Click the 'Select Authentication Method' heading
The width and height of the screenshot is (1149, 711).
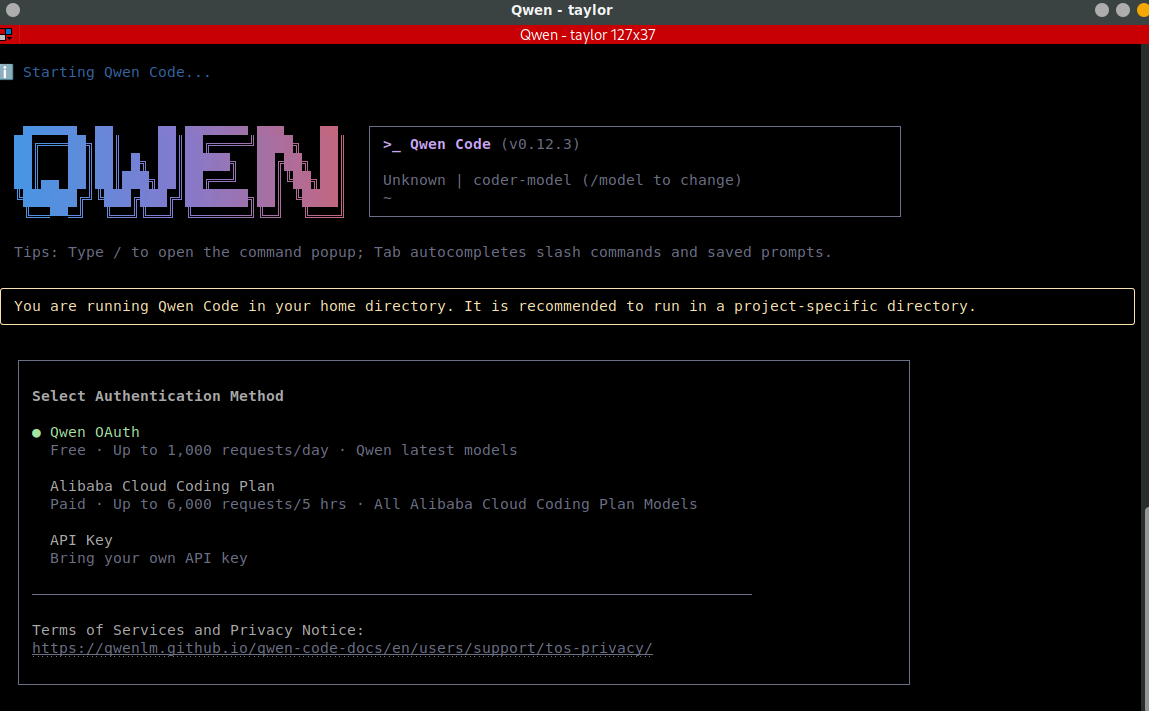click(x=158, y=396)
